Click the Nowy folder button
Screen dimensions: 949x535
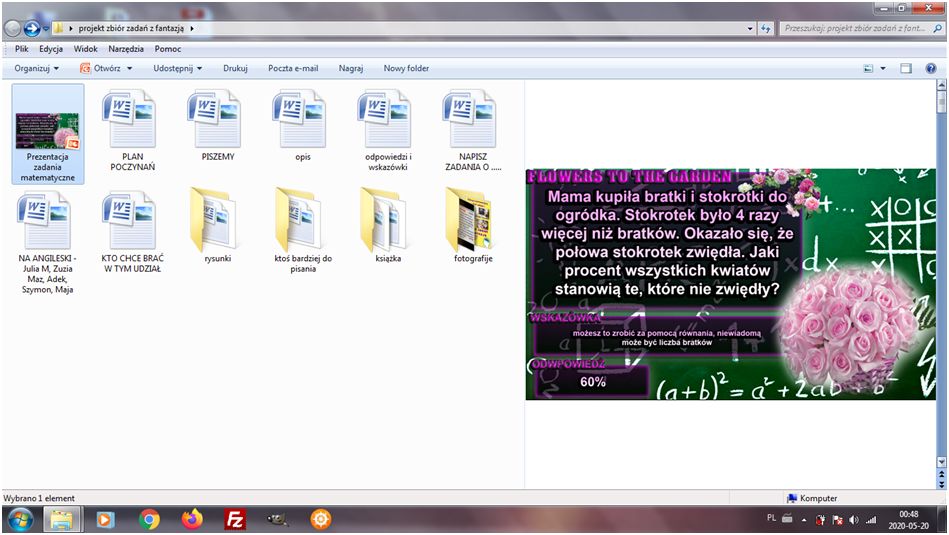coord(406,69)
